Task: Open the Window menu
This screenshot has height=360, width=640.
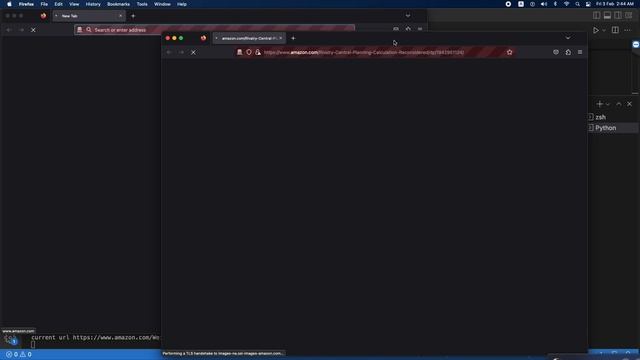Action: [162, 4]
